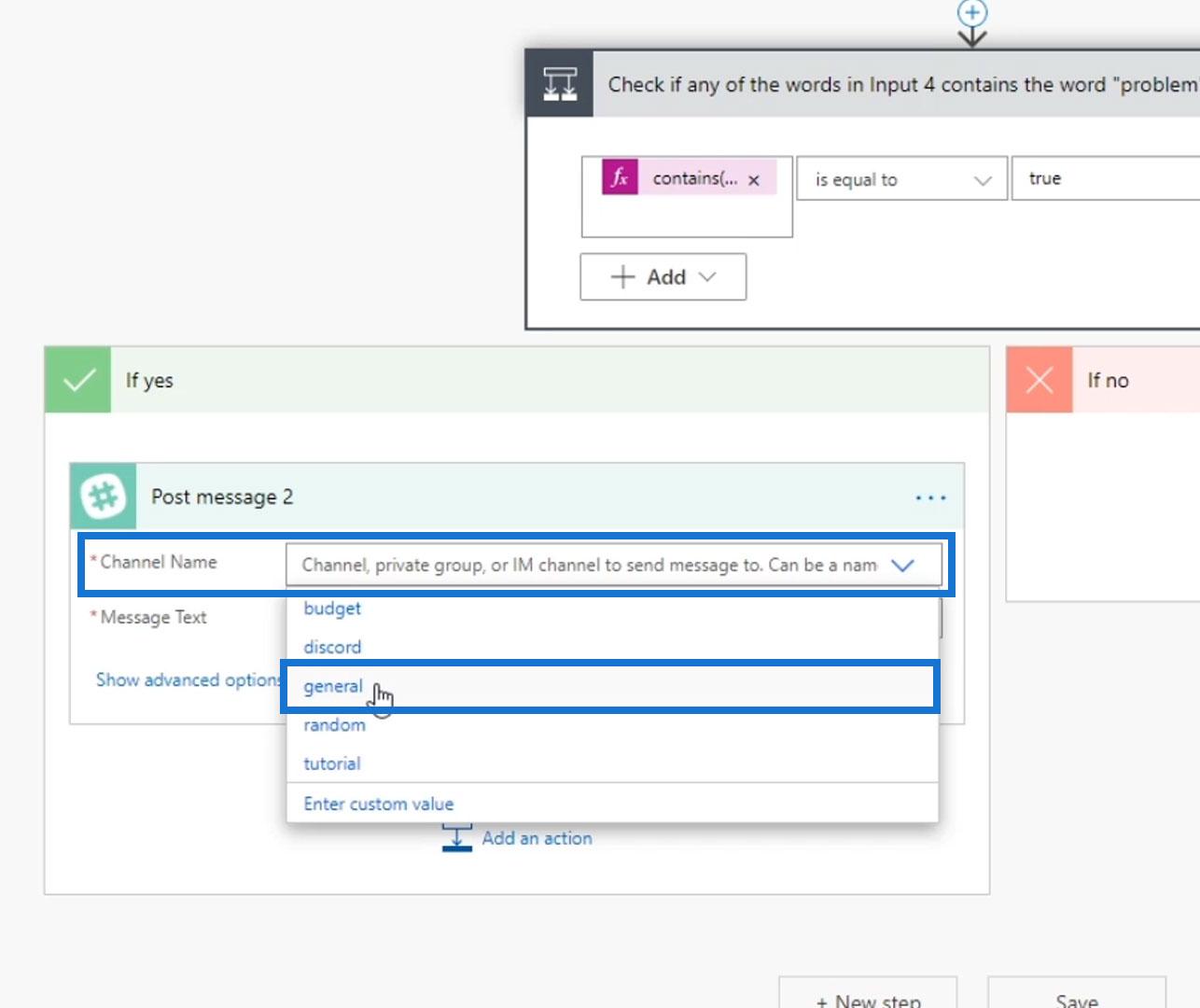
Task: Select the budget channel option
Action: 611,609
